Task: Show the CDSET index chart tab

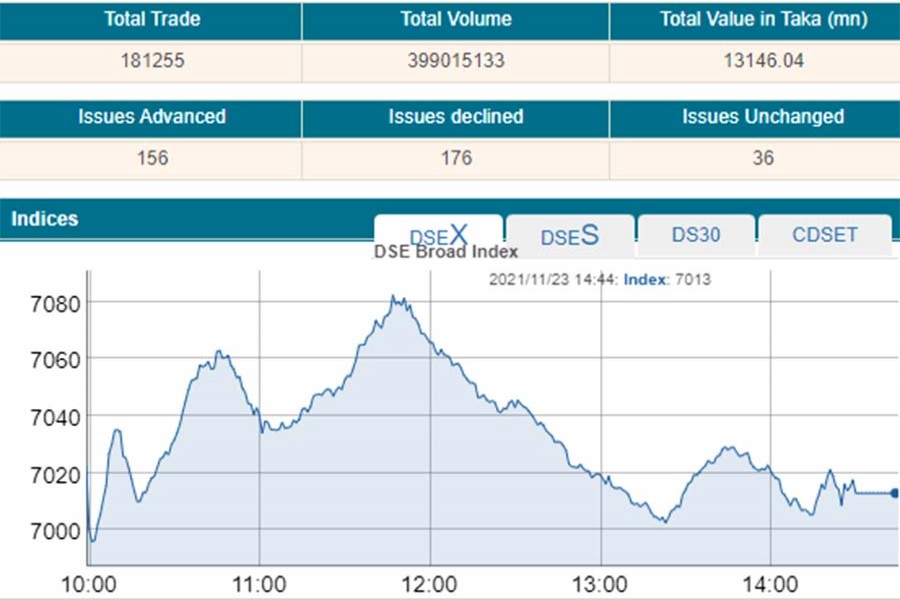Action: [x=824, y=236]
